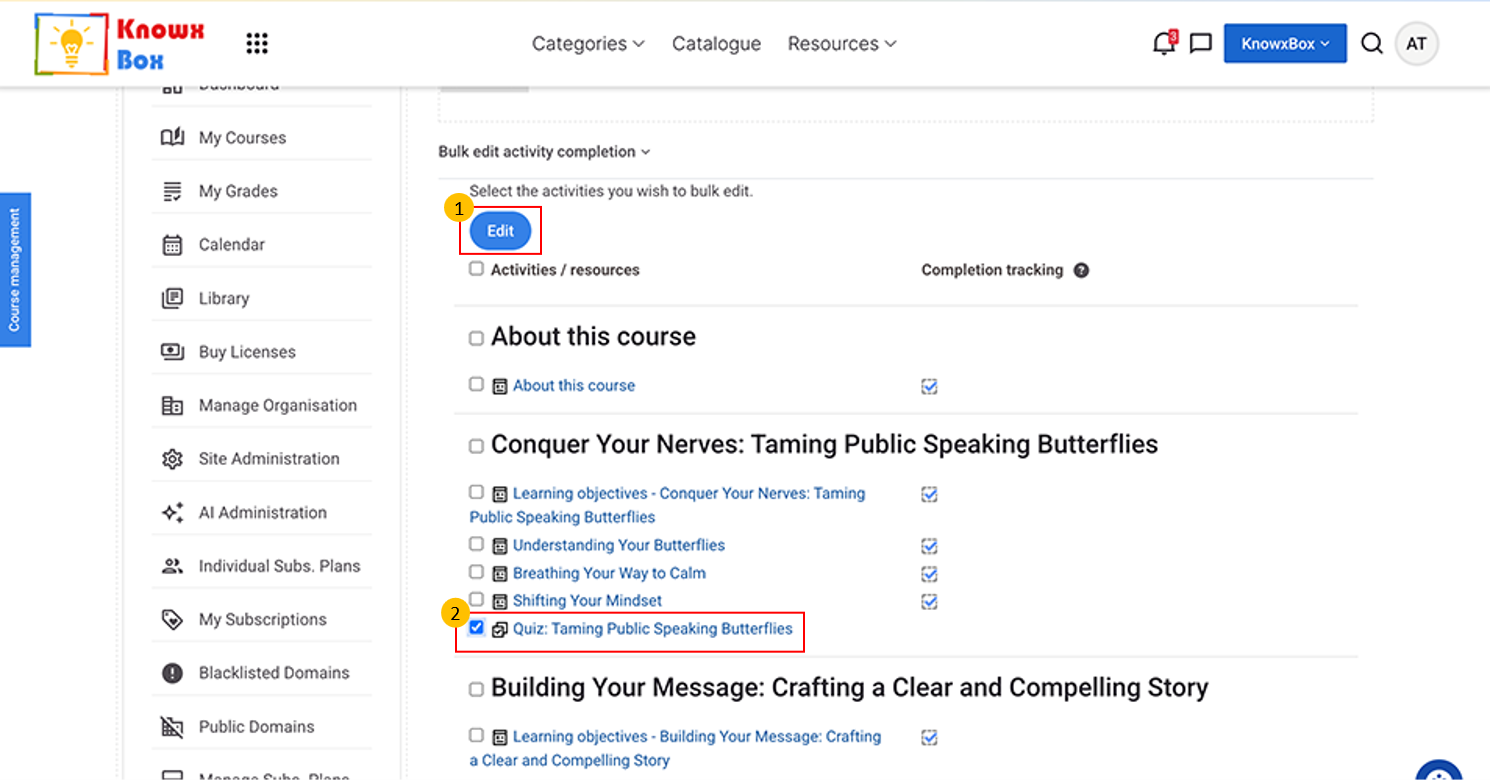
Task: Open Learning objectives - Building Your Message link
Action: pyautogui.click(x=676, y=748)
